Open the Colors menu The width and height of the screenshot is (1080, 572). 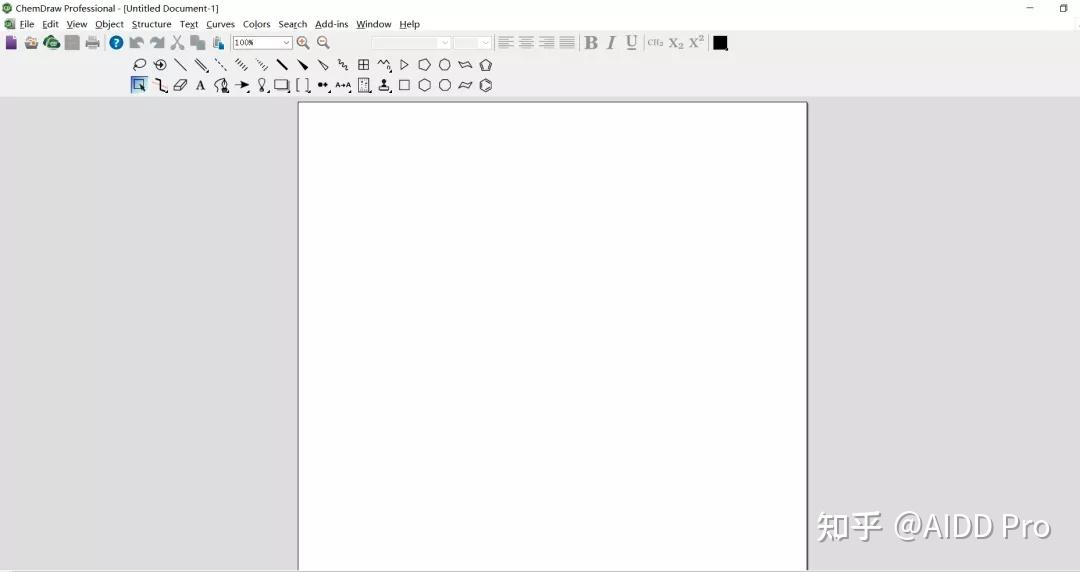(256, 24)
